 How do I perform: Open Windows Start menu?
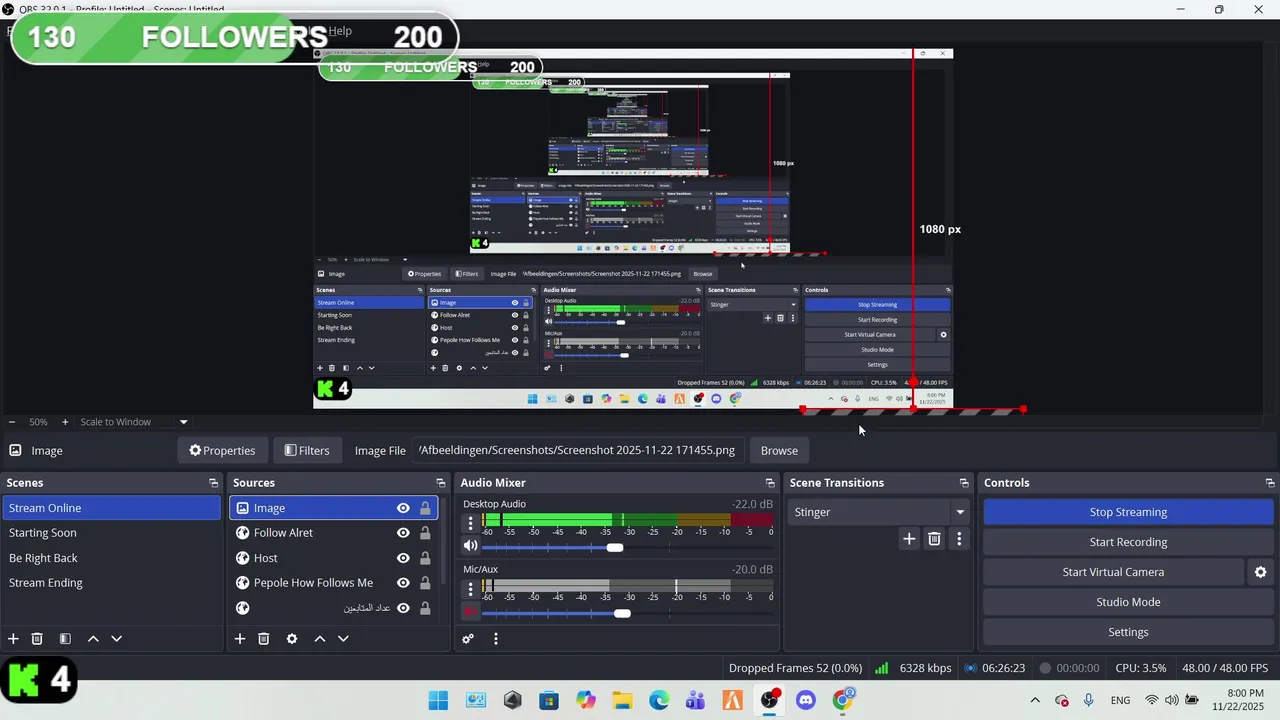coord(439,700)
